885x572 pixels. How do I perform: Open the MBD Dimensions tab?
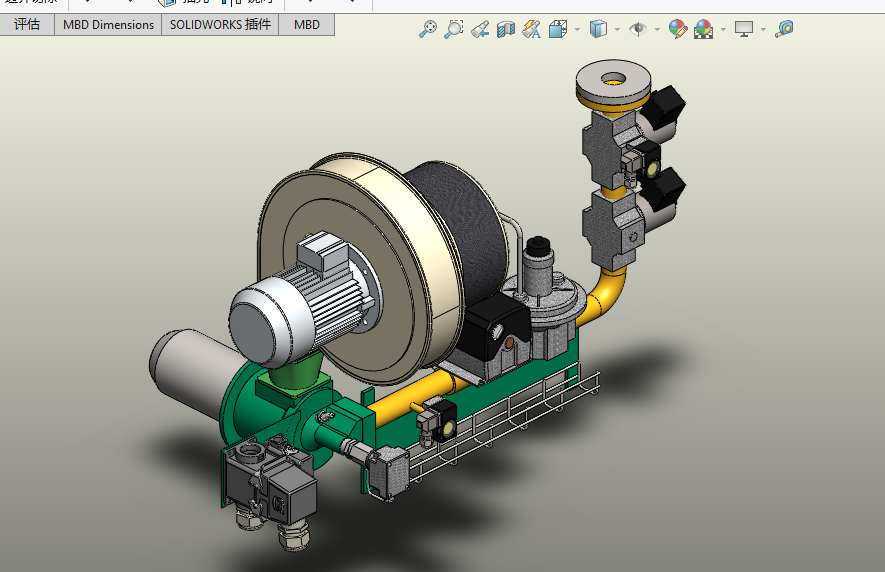pyautogui.click(x=108, y=24)
